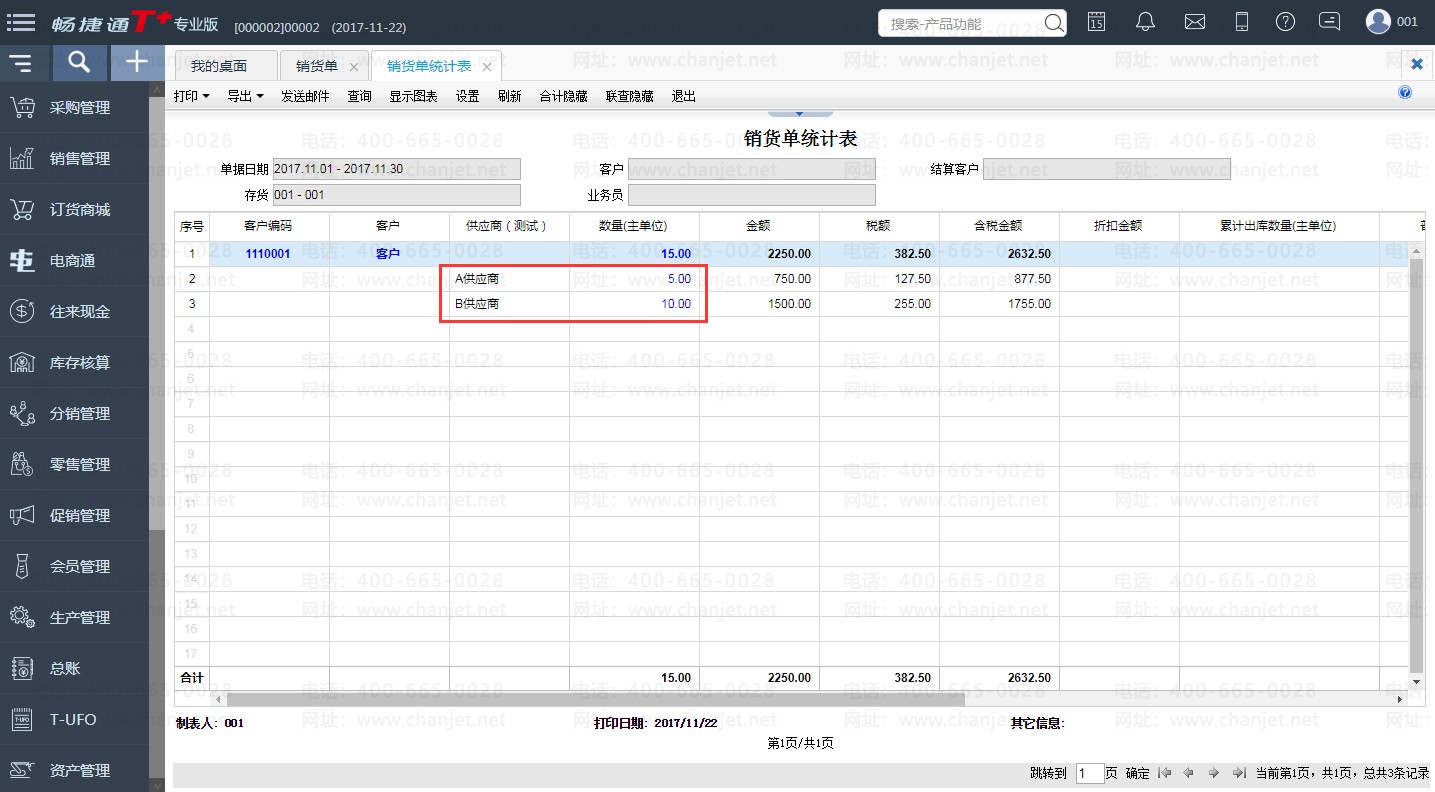Click customer code link 1110001
This screenshot has height=792, width=1435.
coord(268,254)
